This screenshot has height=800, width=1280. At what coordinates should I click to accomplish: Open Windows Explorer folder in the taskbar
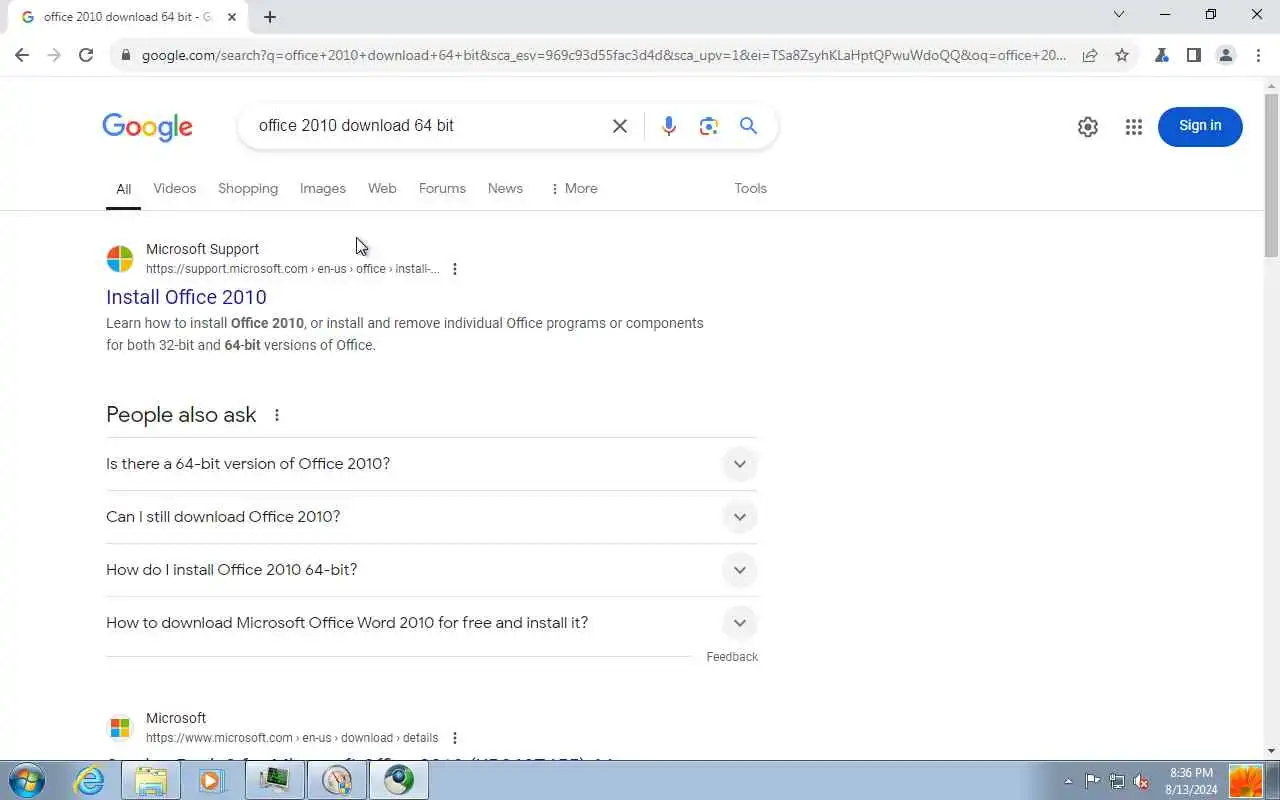(x=151, y=780)
